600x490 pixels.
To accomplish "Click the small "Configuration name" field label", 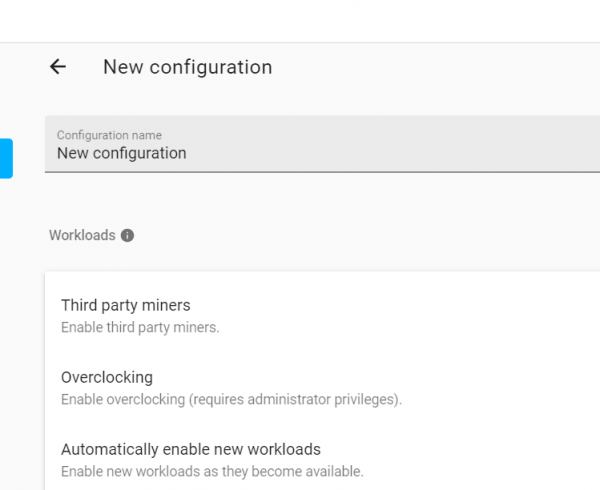I will coord(109,135).
